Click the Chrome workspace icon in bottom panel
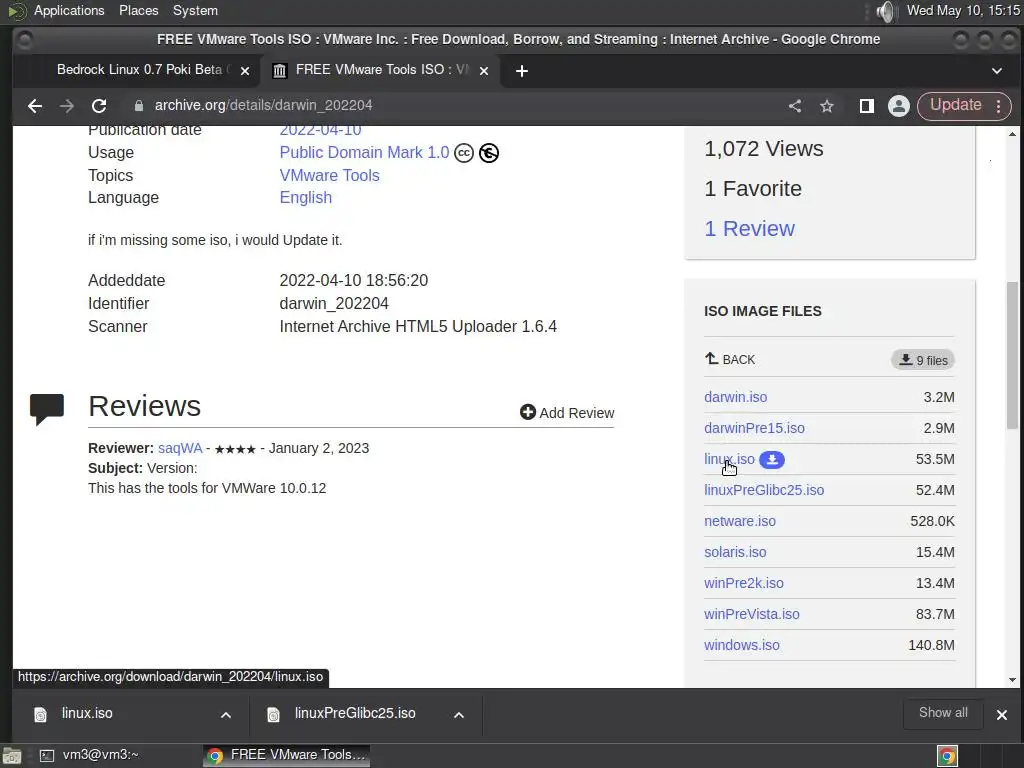 (947, 756)
